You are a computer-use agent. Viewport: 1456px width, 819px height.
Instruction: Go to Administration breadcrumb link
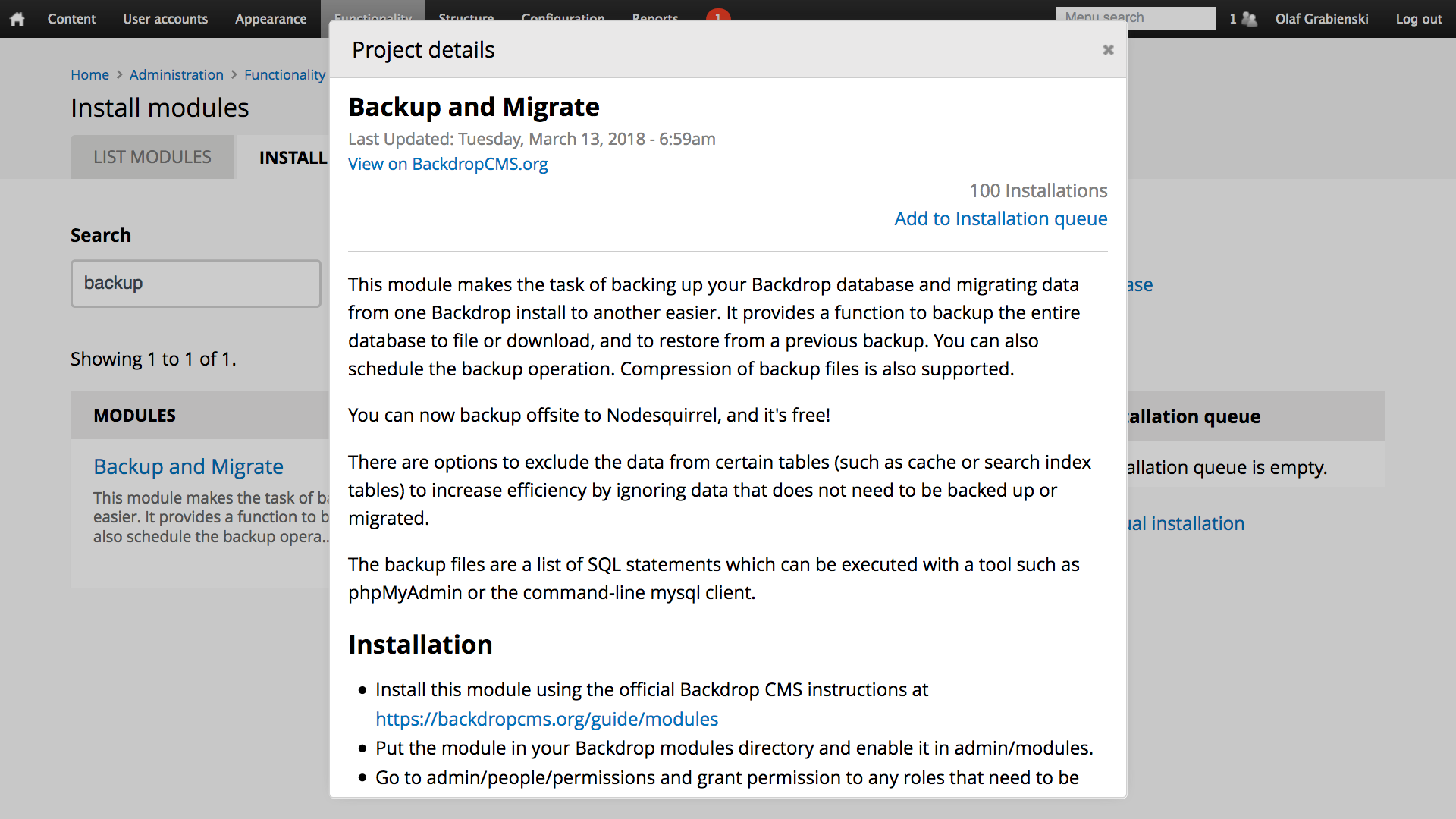176,74
